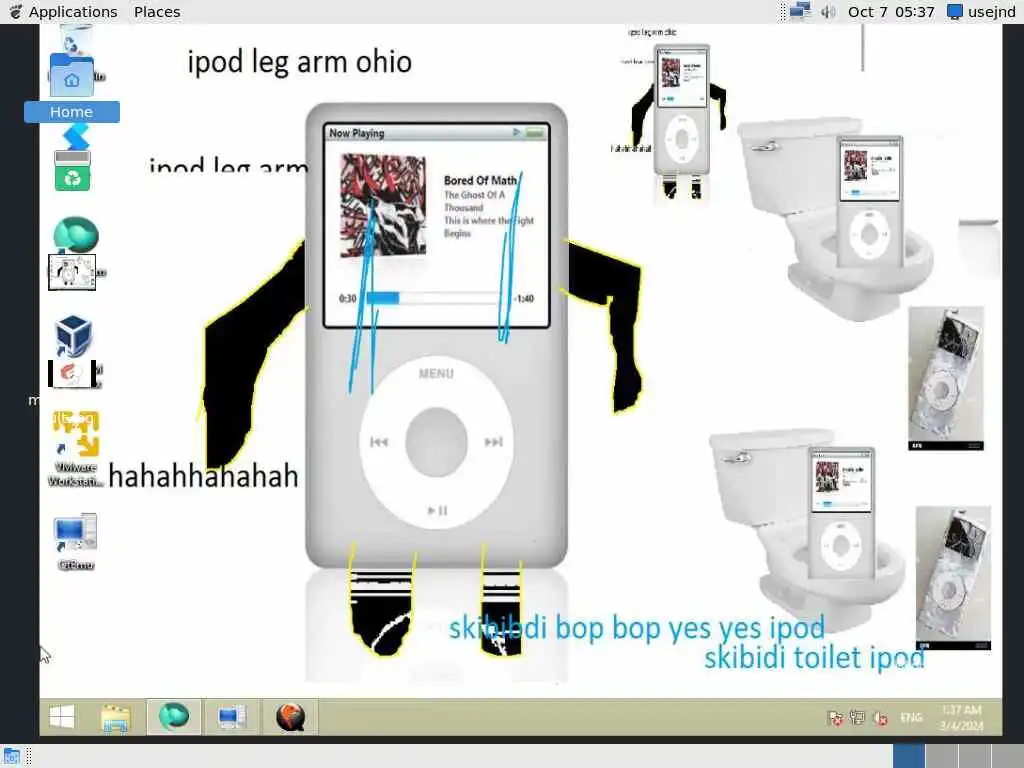Open the usejnd user menu
Image resolution: width=1024 pixels, height=768 pixels.
(982, 12)
